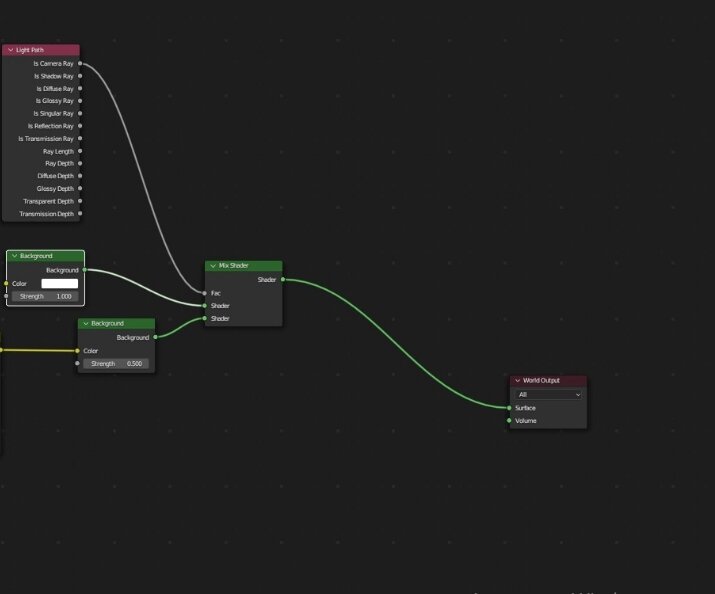
Task: Click the Background output socket of Strength 0.500 node
Action: (x=155, y=337)
